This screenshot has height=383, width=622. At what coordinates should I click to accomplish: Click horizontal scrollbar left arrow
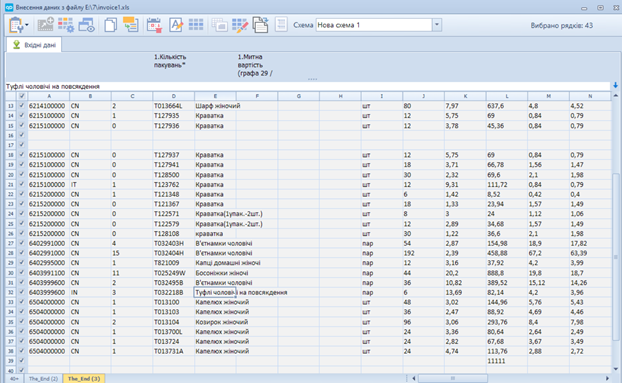pyautogui.click(x=413, y=378)
